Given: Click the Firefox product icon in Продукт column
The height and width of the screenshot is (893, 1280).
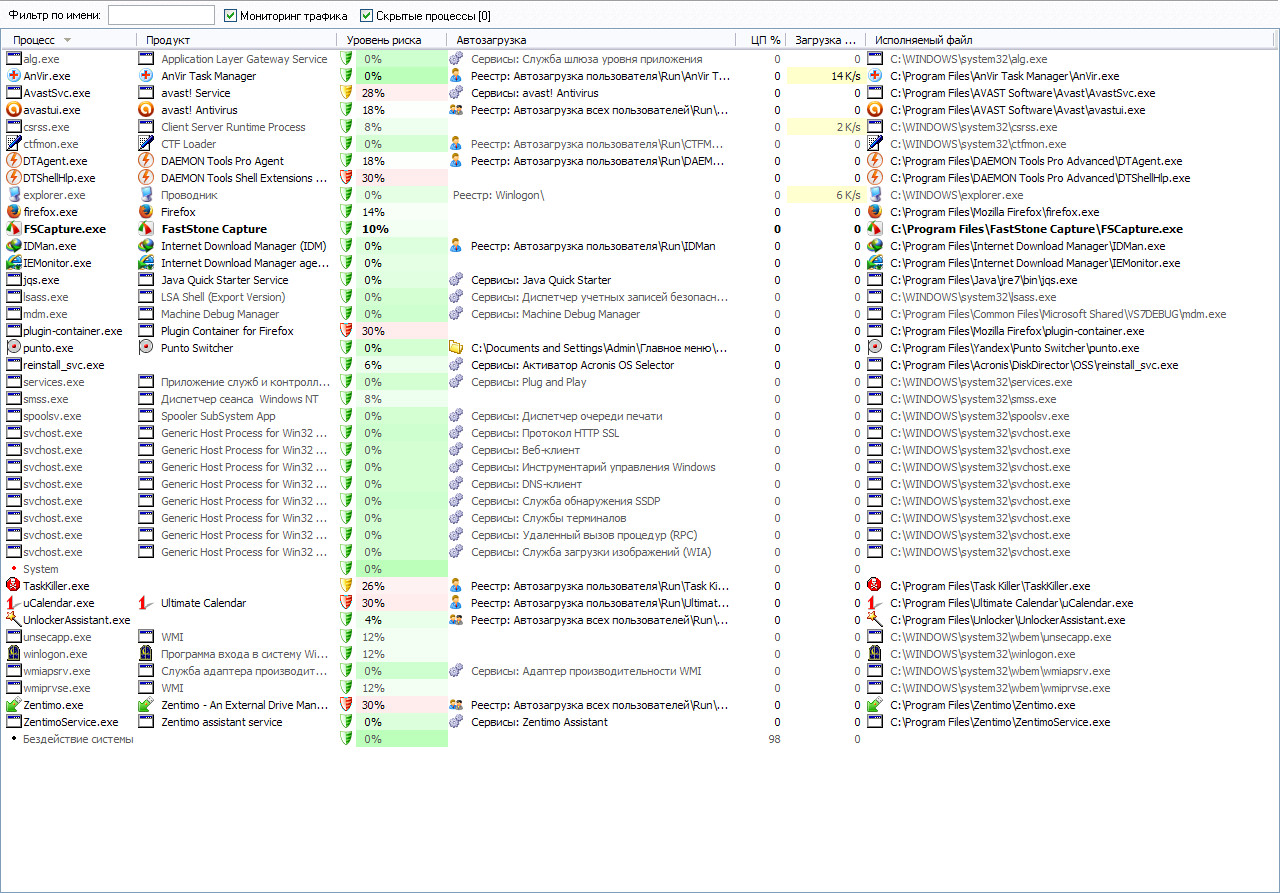Looking at the screenshot, I should tap(146, 212).
